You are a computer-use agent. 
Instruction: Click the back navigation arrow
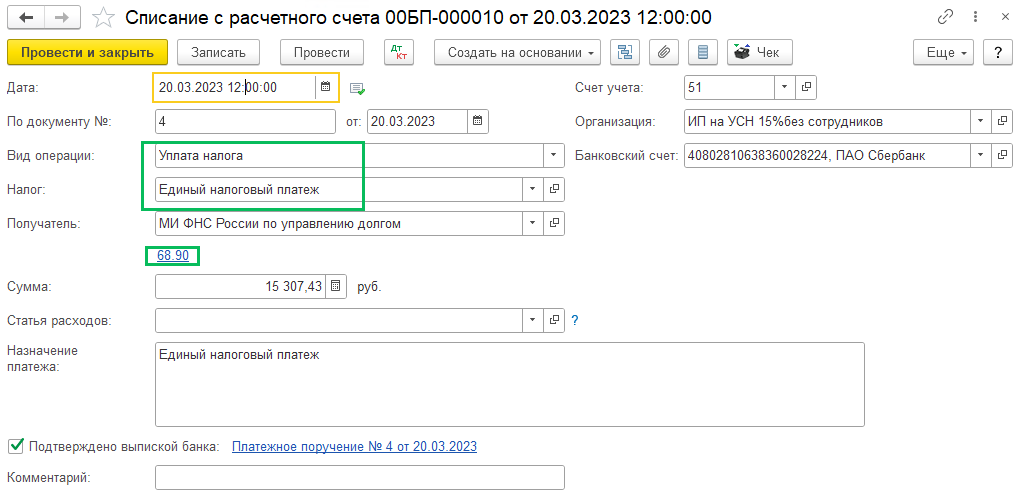click(x=26, y=17)
